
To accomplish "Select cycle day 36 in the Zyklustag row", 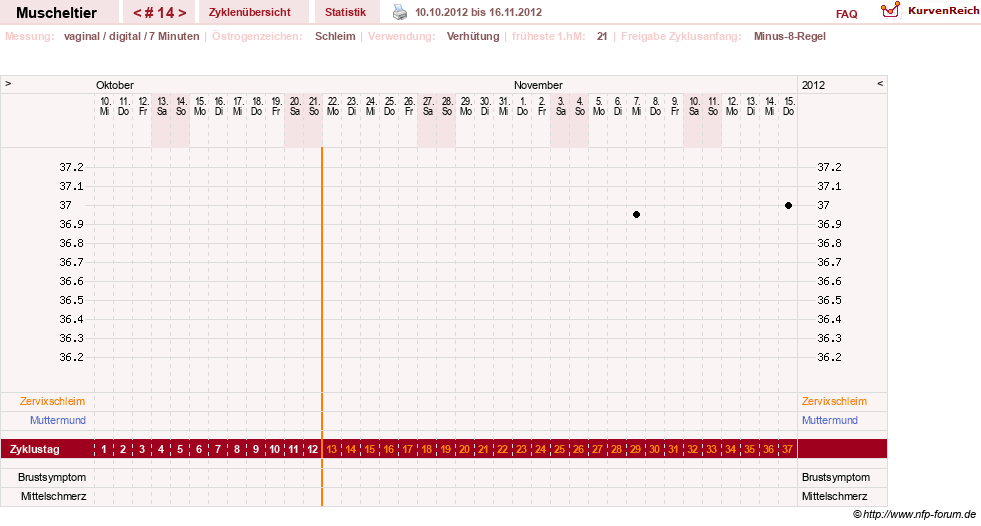I will coord(768,449).
